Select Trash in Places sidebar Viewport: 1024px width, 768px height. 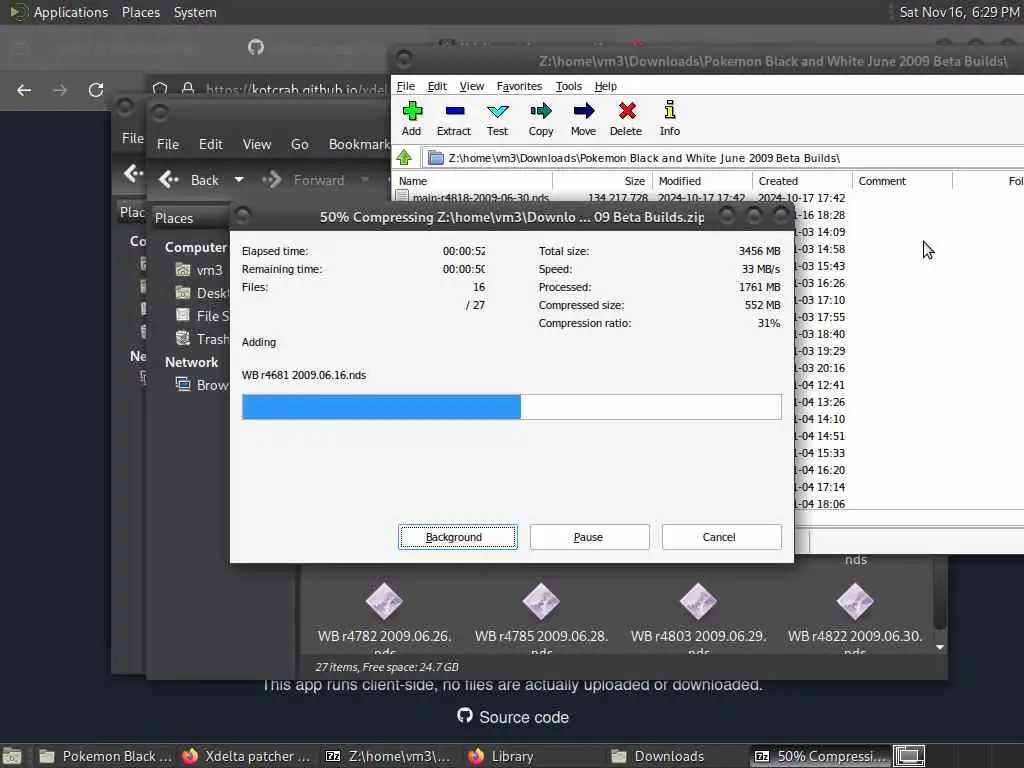pyautogui.click(x=202, y=339)
